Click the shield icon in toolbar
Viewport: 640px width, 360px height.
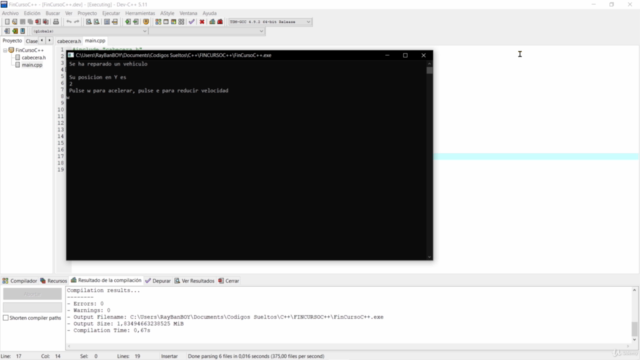[146, 22]
